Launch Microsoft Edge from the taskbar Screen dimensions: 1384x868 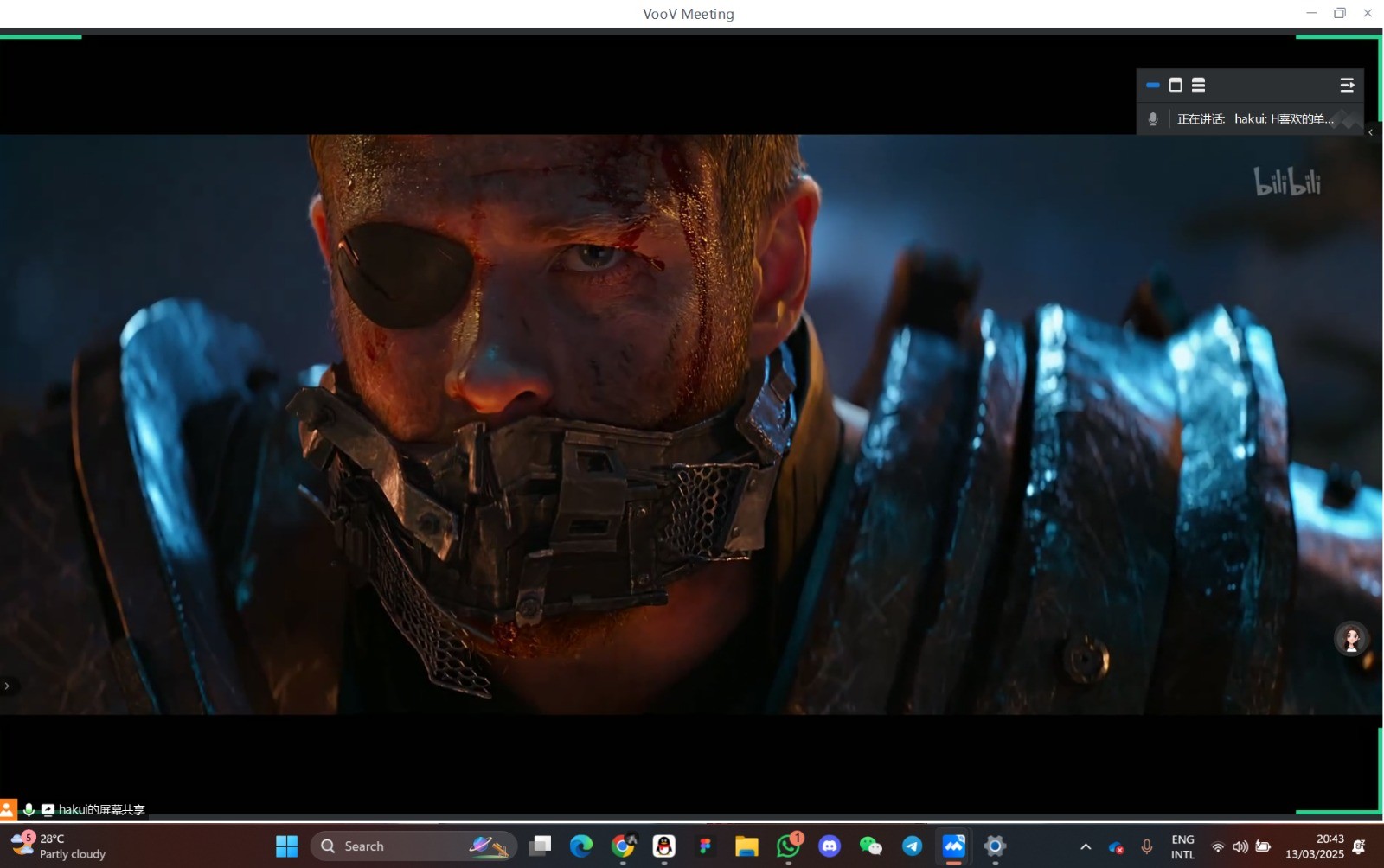pos(581,846)
